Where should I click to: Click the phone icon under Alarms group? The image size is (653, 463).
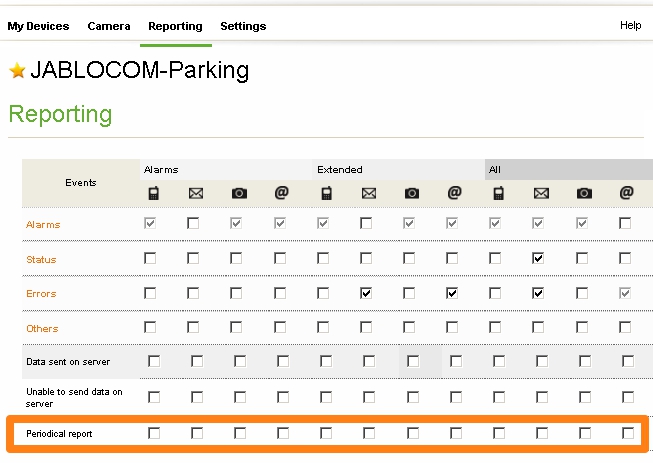(x=153, y=193)
